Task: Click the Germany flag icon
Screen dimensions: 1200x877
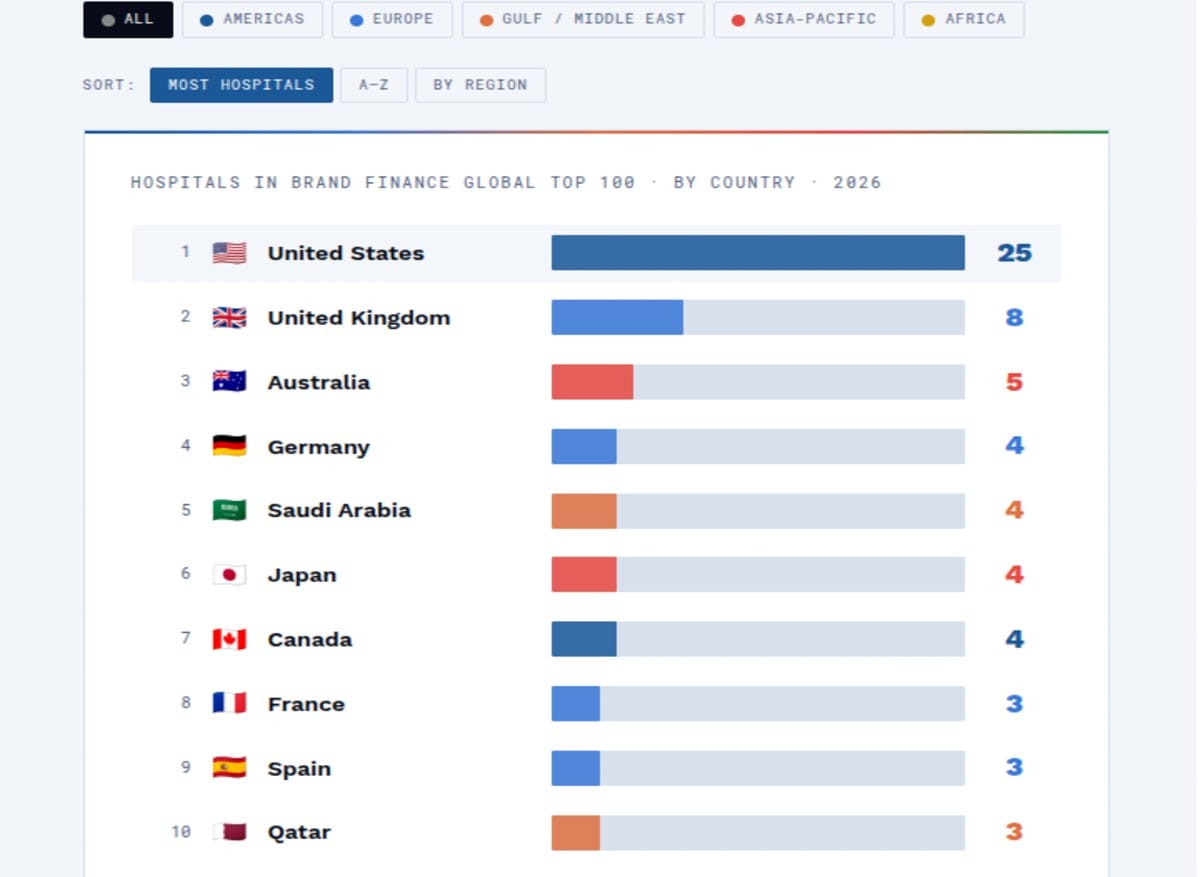Action: click(x=228, y=446)
